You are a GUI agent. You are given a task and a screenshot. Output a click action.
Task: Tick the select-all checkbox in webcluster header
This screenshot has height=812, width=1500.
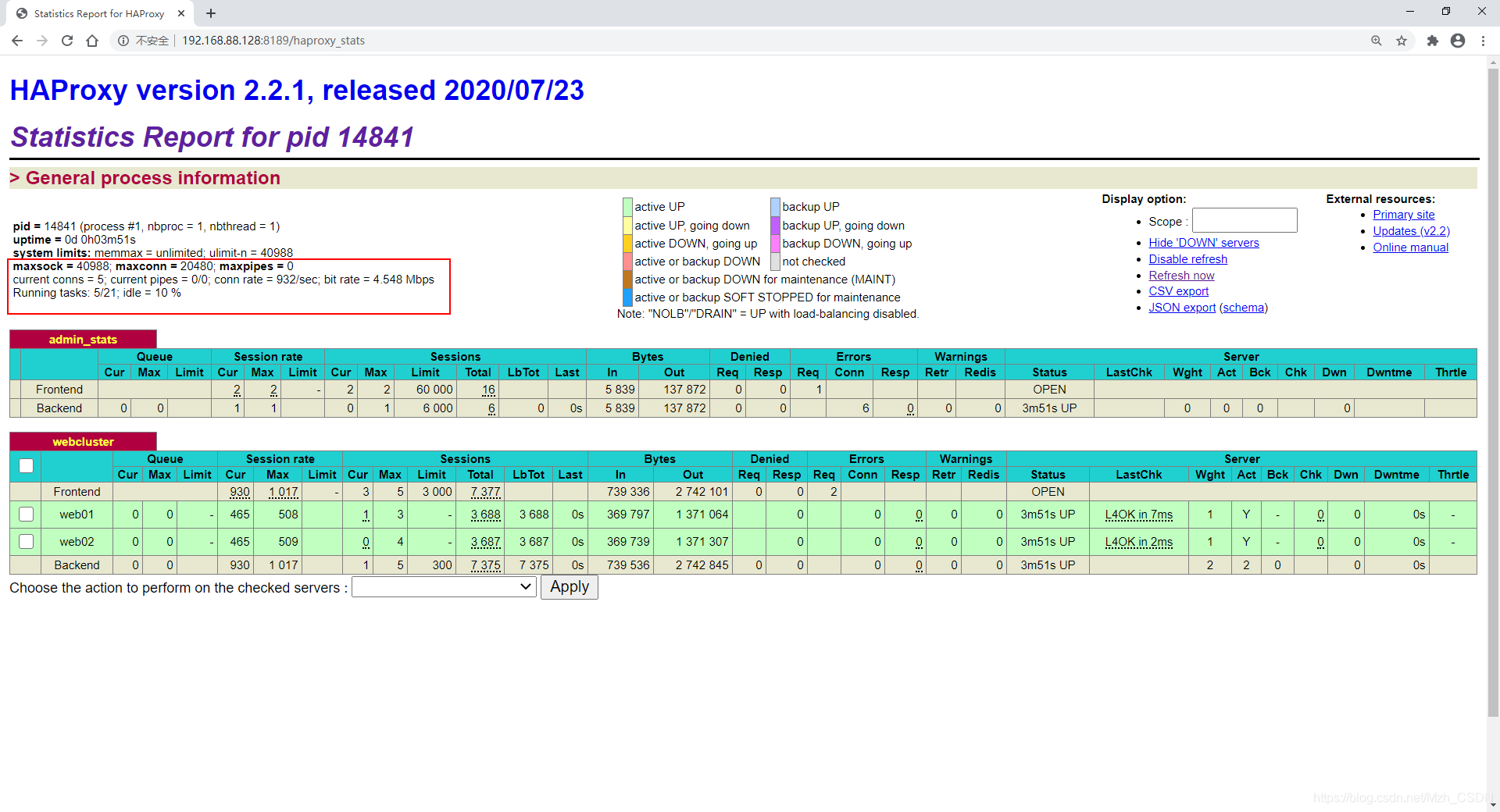(26, 466)
